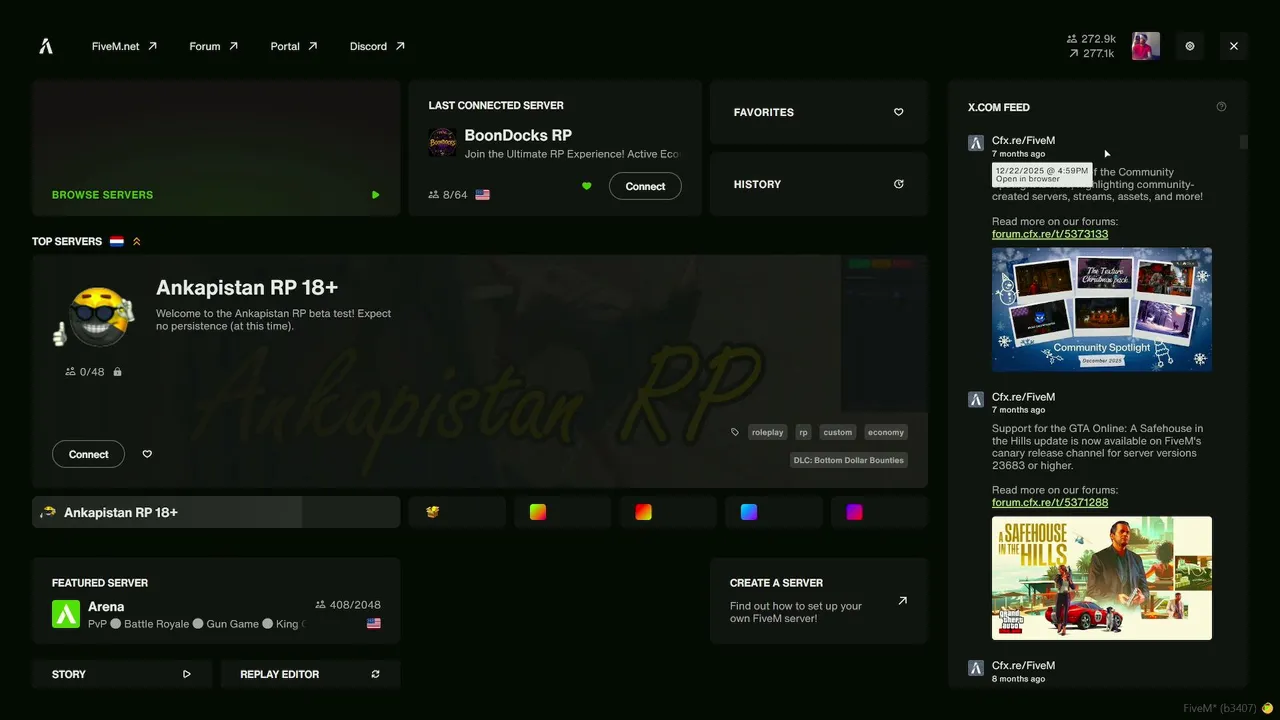Click BoonDocks RP 8/64 player count
Screen dimensions: 1280x720
point(448,195)
